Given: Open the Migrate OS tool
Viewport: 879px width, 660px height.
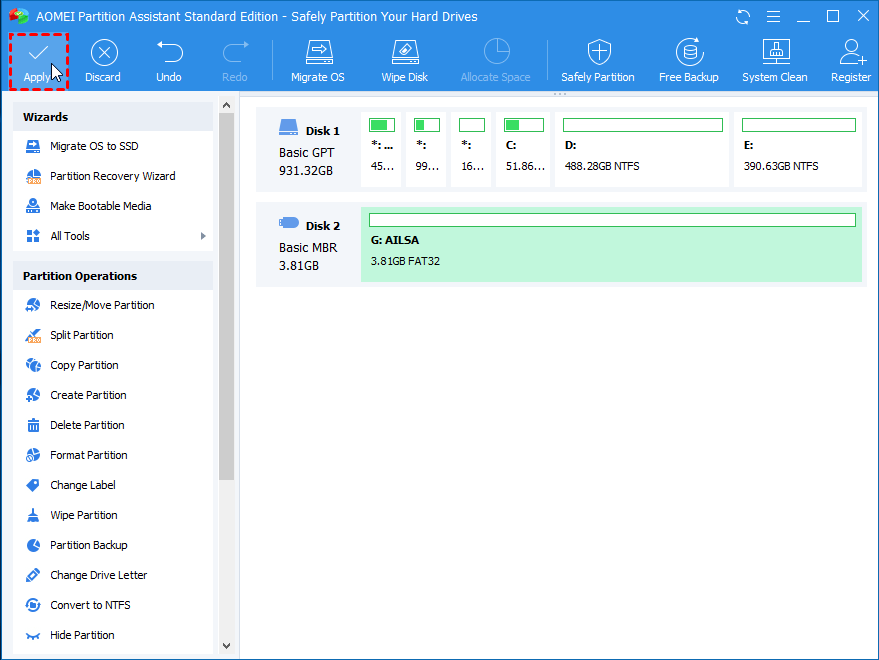Looking at the screenshot, I should (319, 60).
